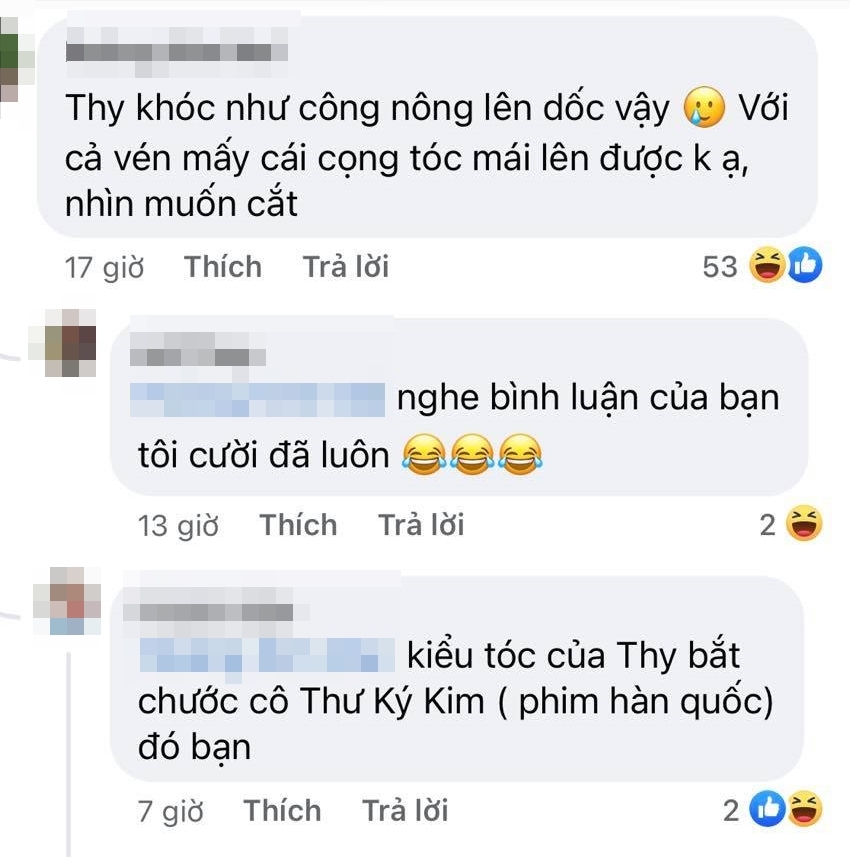Click the blue like reaction icon on 7 giờ comment
850x857 pixels.
767,808
